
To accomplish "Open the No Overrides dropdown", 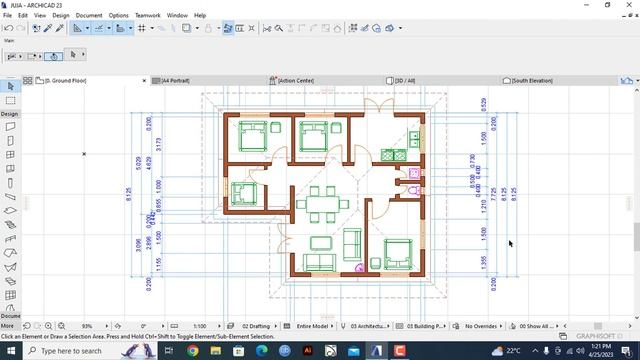I will [x=500, y=326].
